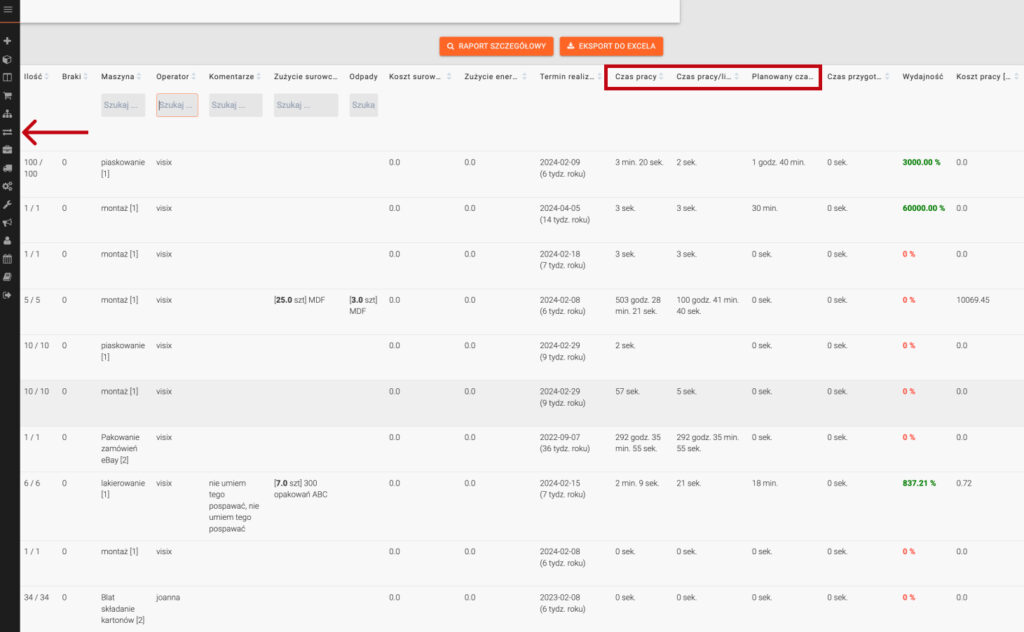Viewport: 1024px width, 632px height.
Task: Open the wrench tools icon
Action: tap(8, 204)
